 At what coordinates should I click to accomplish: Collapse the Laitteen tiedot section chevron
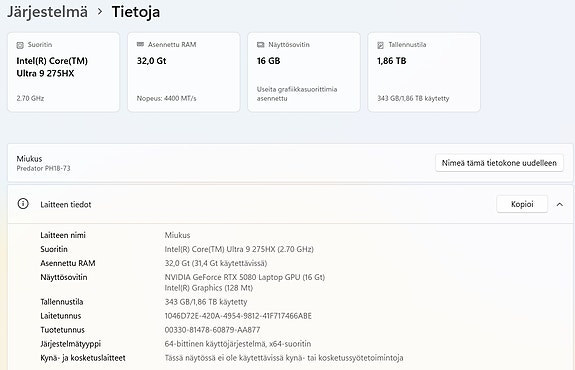click(560, 204)
